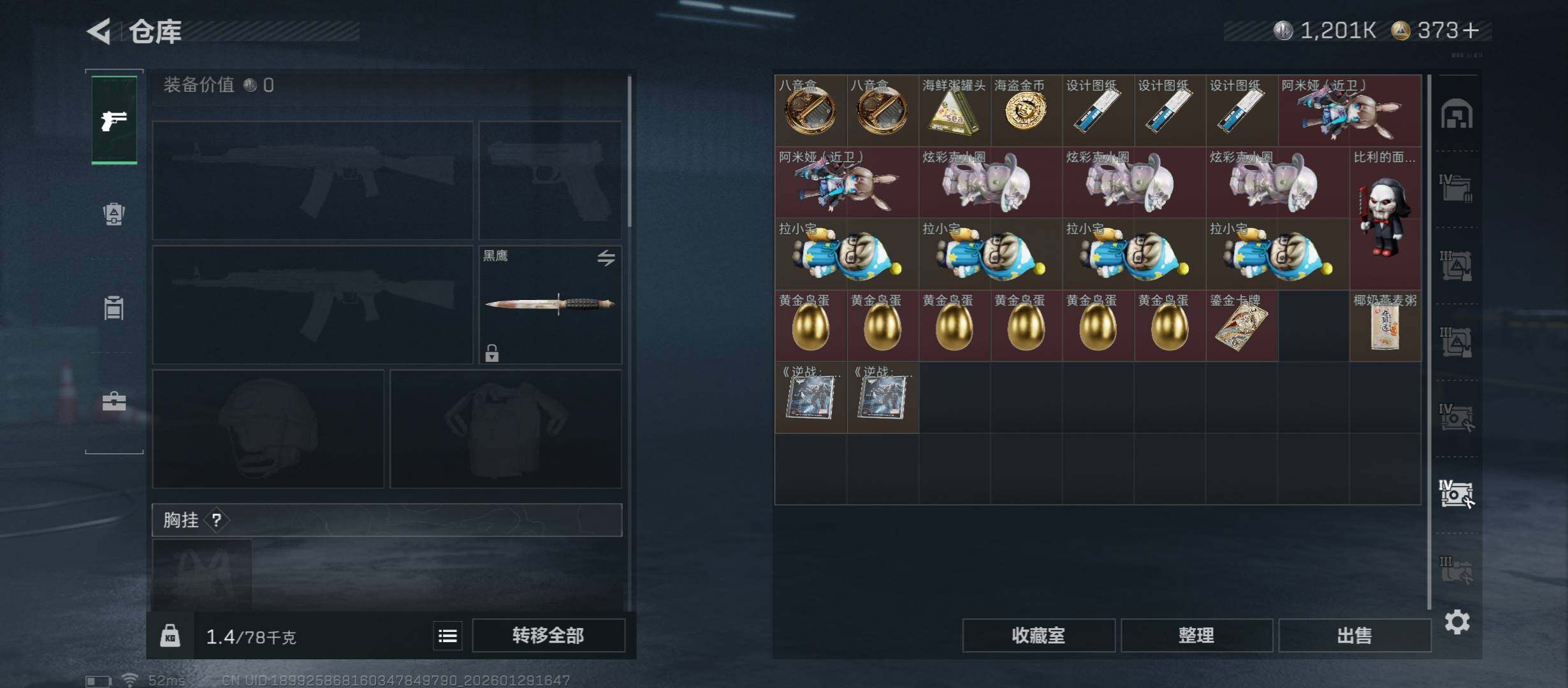
Task: Click the 整理 sort button
Action: (x=1196, y=636)
